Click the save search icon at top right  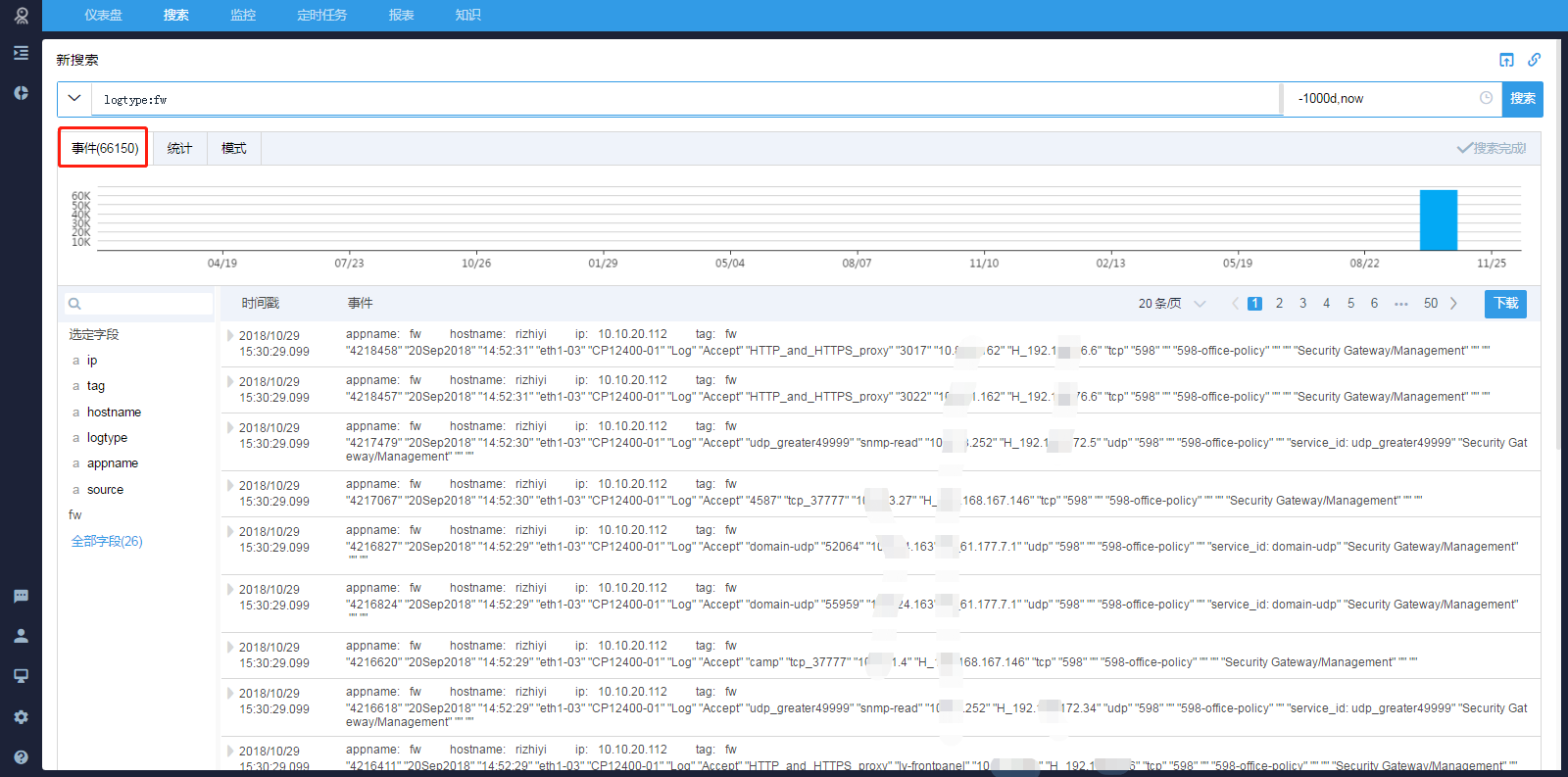[x=1506, y=60]
